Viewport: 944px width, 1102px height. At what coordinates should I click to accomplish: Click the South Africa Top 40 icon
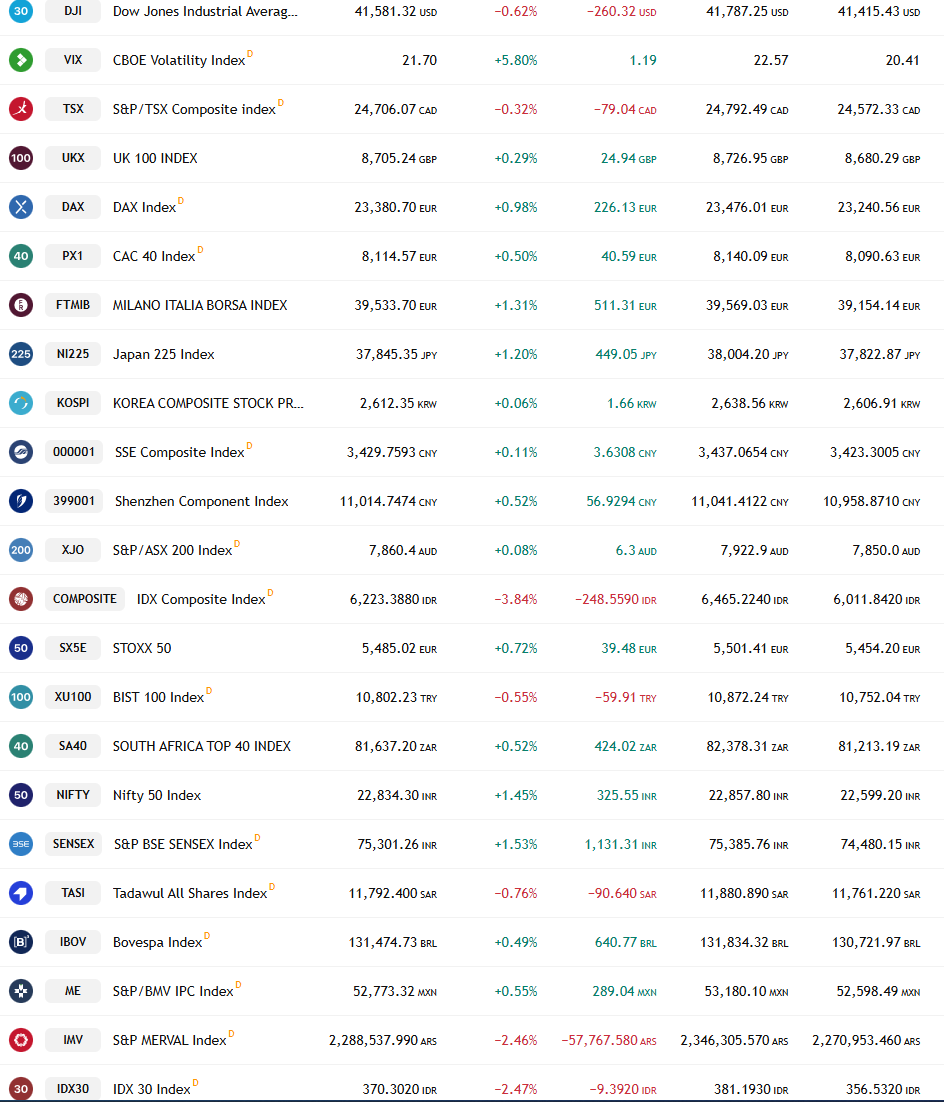tap(21, 746)
